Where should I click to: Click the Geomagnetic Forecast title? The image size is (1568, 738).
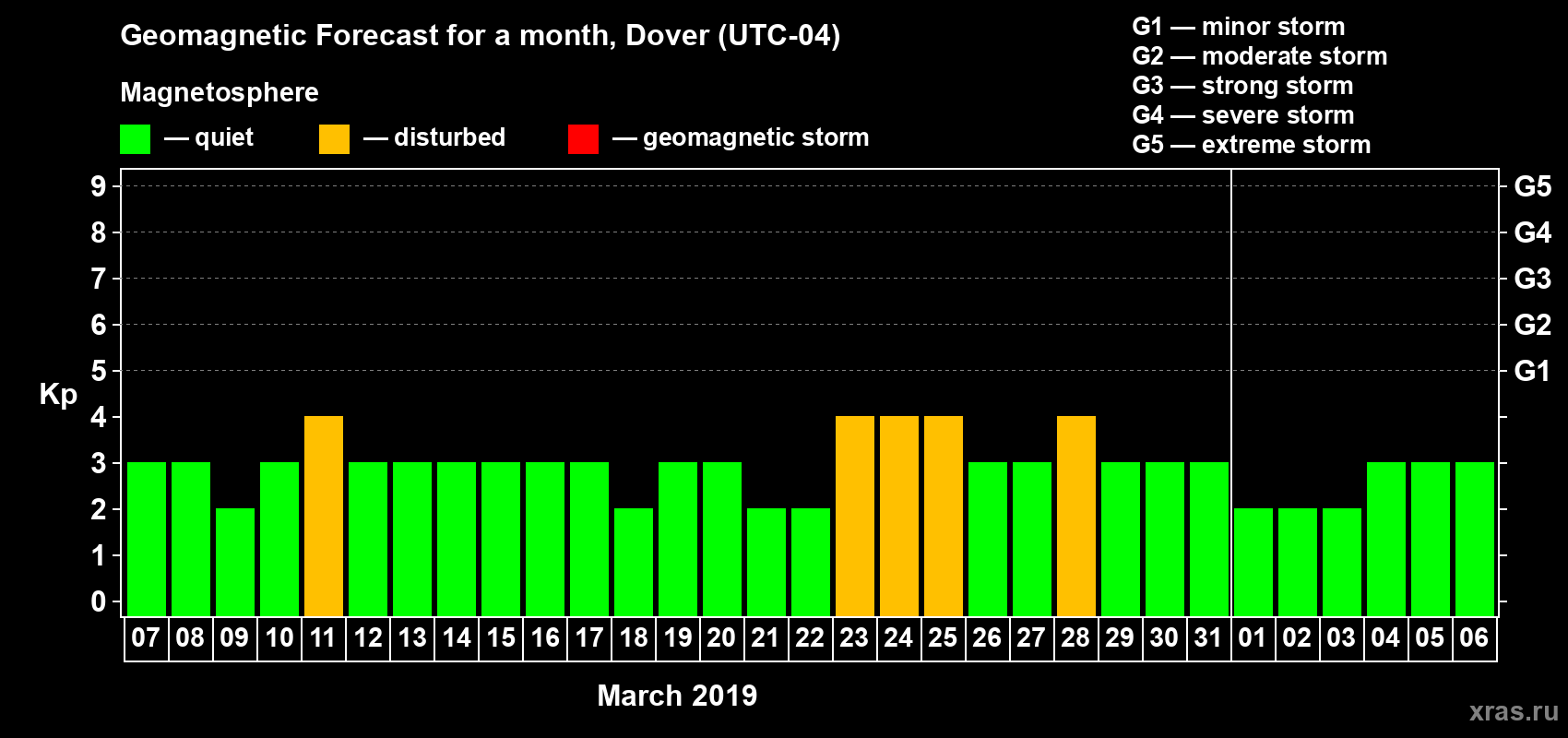(x=481, y=36)
